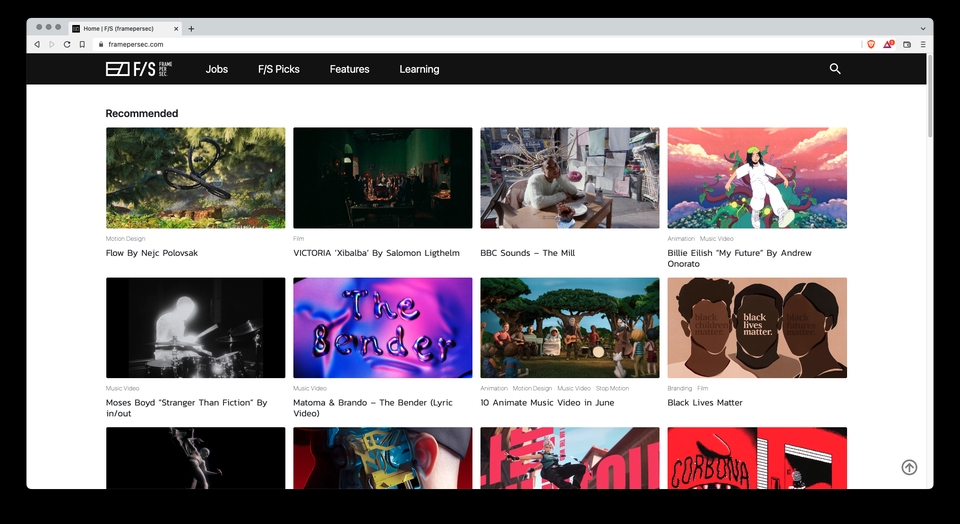Click the browser forward arrow
The image size is (960, 524).
pos(51,44)
